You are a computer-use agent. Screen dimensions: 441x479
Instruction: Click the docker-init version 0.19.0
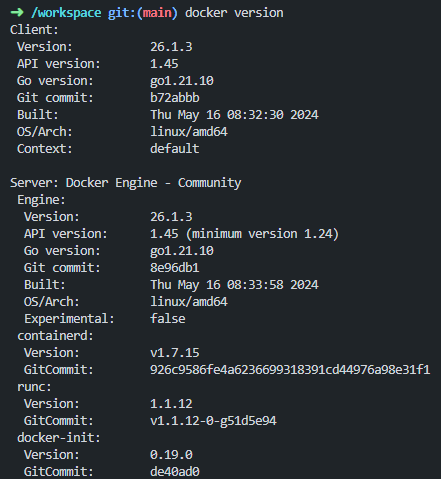click(171, 455)
